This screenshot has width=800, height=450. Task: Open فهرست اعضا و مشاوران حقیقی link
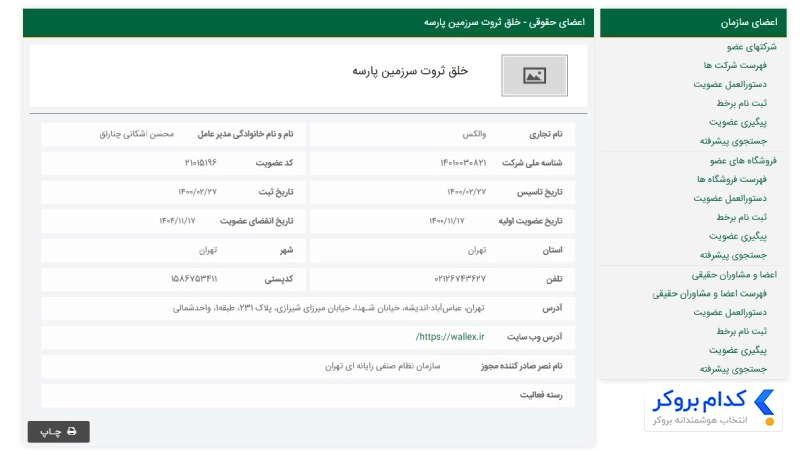[709, 294]
